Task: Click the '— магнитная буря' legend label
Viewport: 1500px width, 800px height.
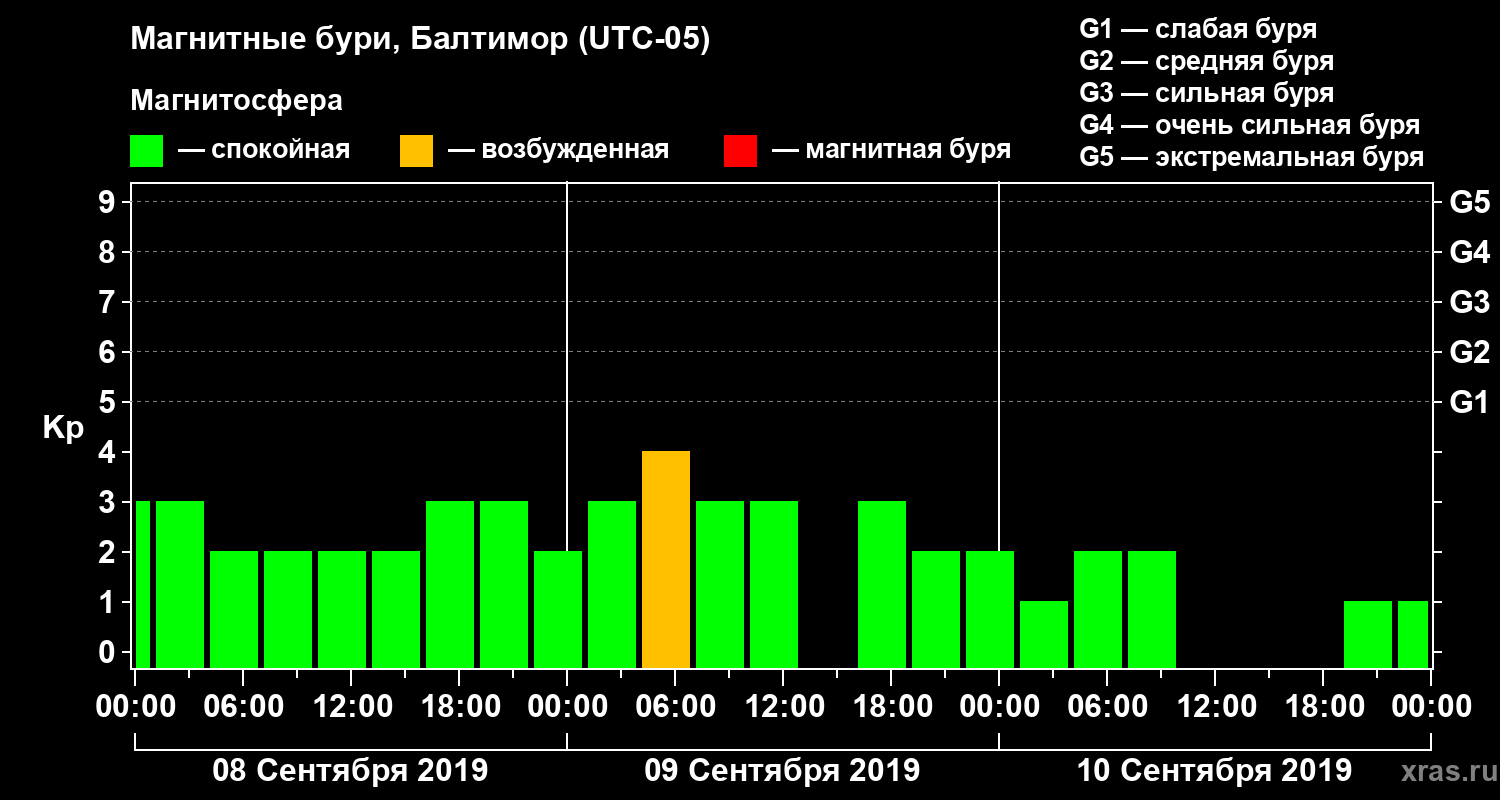Action: [x=891, y=150]
